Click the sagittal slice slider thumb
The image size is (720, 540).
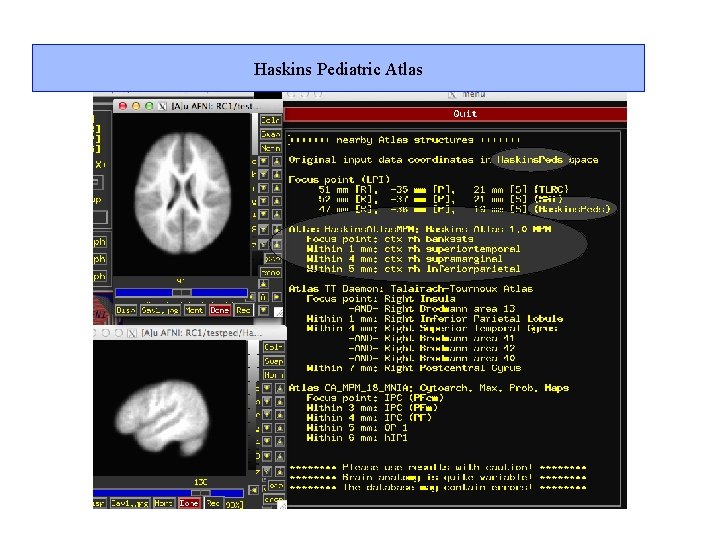click(201, 493)
